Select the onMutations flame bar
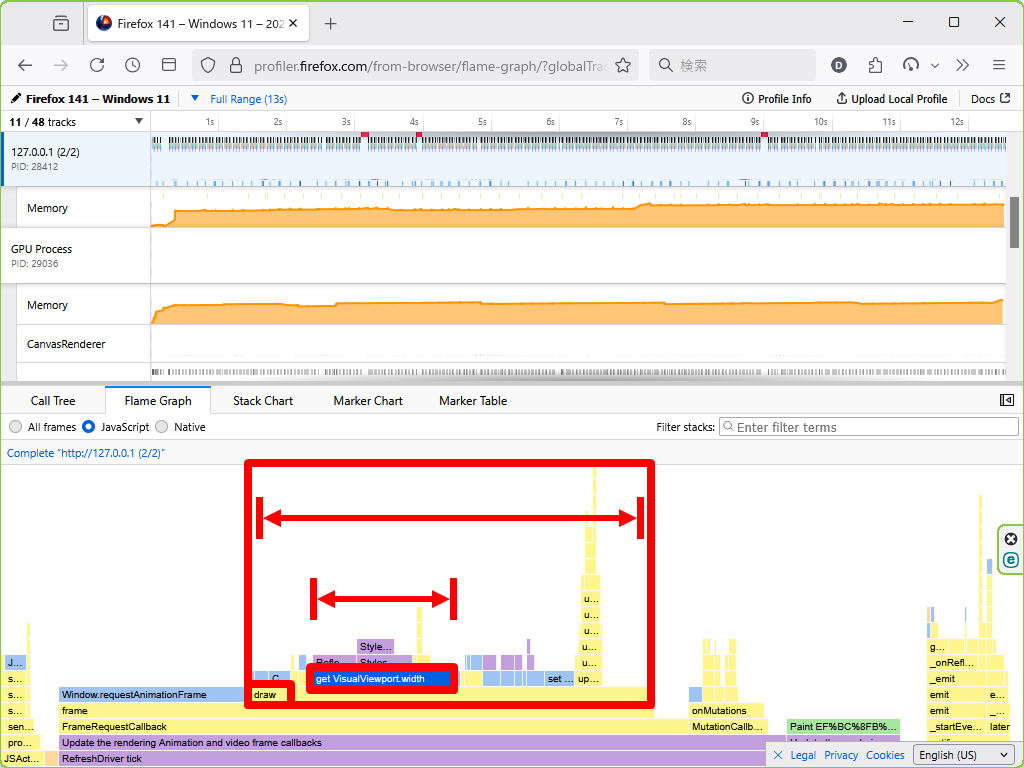The height and width of the screenshot is (768, 1024). click(726, 711)
